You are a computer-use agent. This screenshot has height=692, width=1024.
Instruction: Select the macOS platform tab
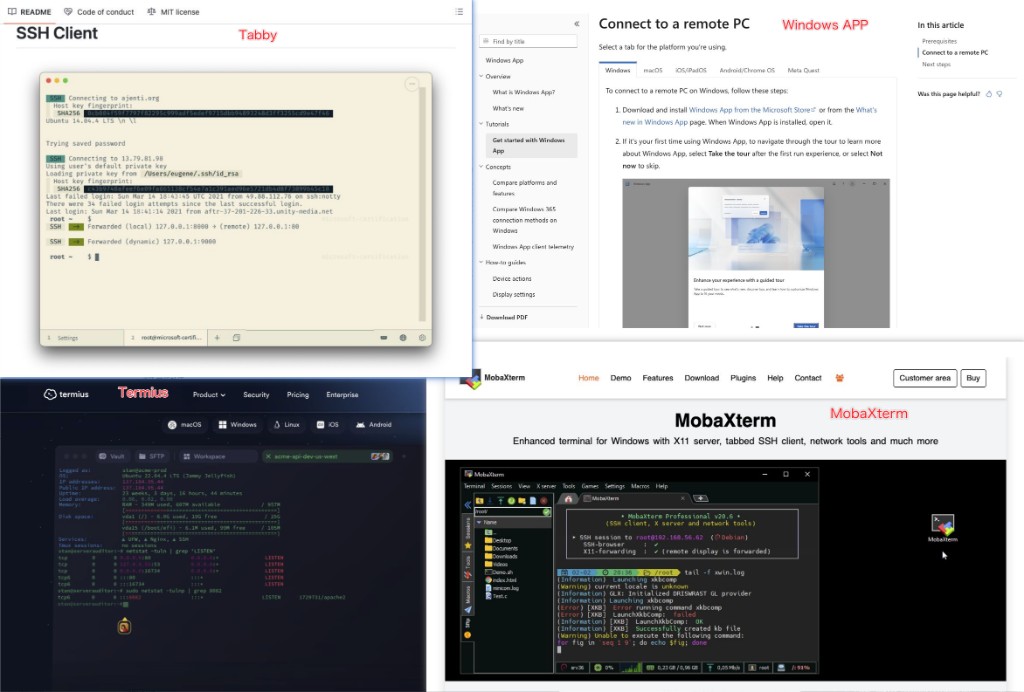click(653, 70)
